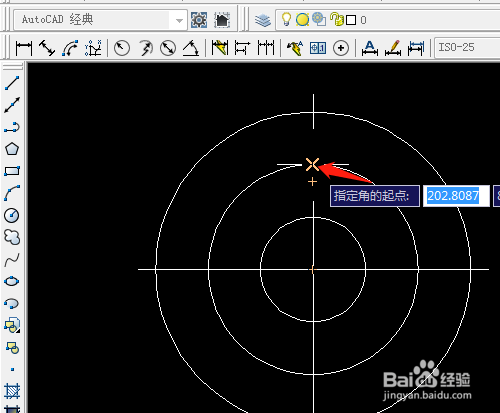The height and width of the screenshot is (413, 500).
Task: Select the Jogged radius dimension tool
Action: [x=145, y=48]
